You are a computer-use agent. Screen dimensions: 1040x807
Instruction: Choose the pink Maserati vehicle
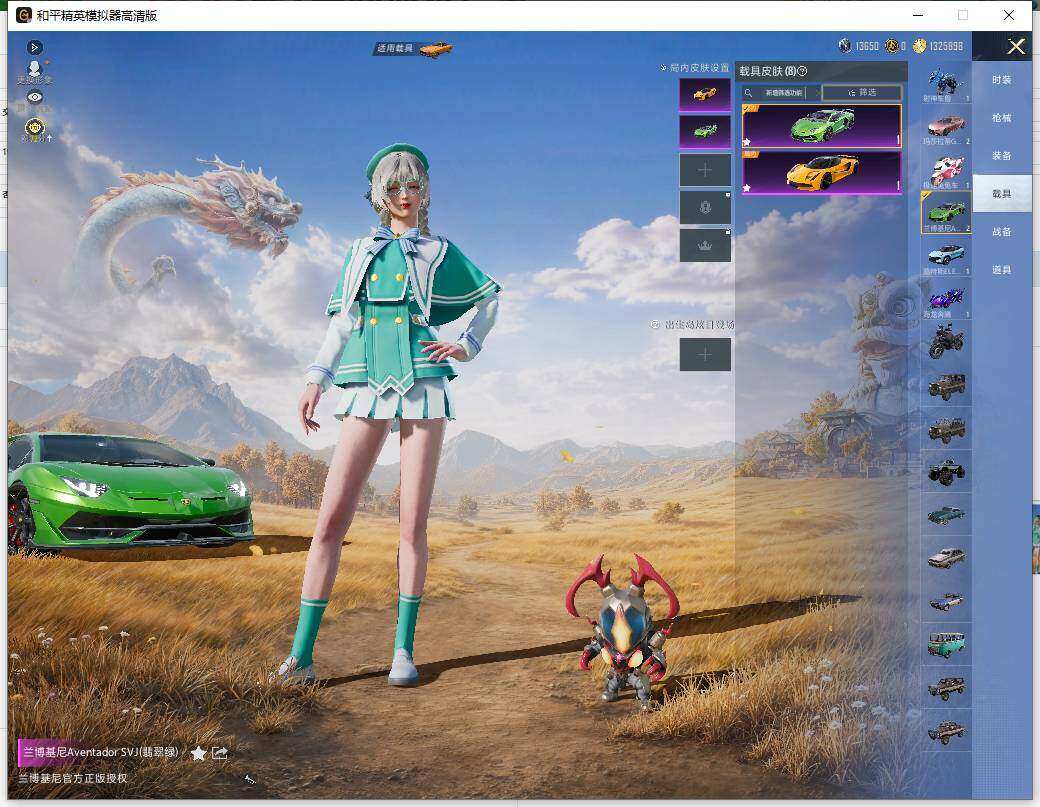pos(946,127)
